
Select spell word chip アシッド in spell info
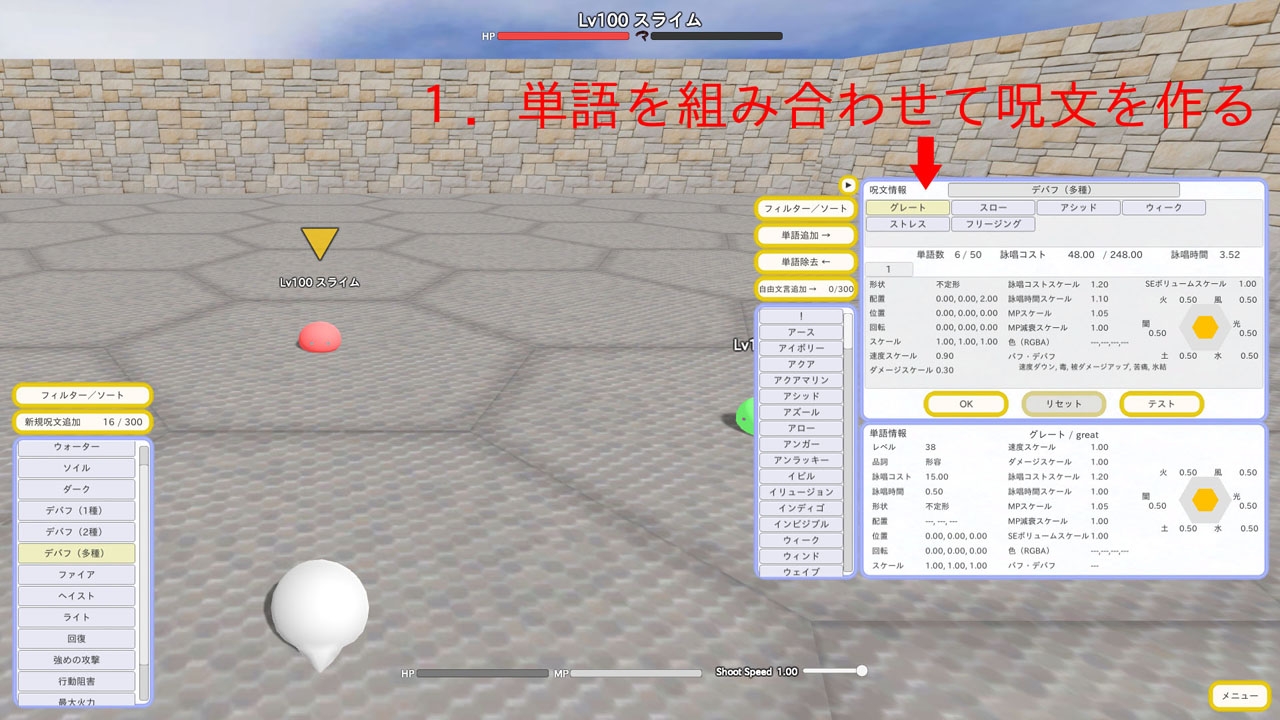tap(1078, 208)
